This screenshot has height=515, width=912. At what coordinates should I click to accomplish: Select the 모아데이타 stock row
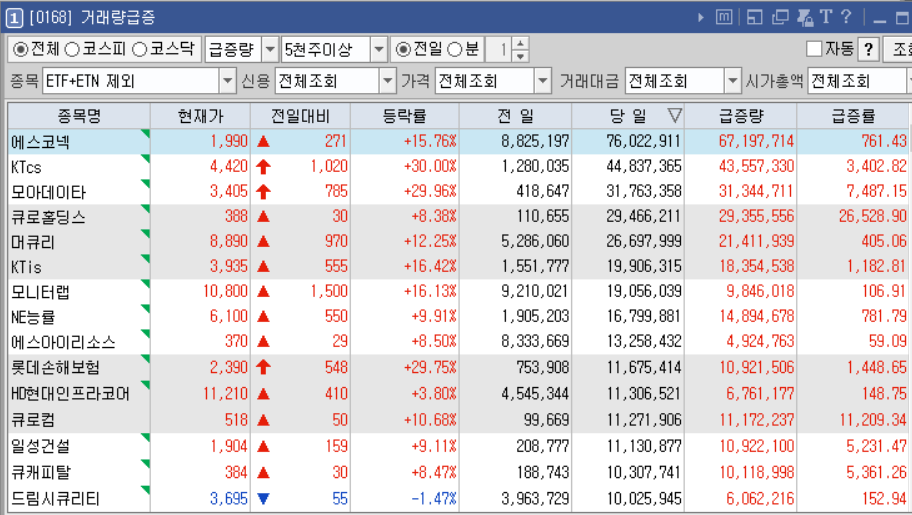458,191
